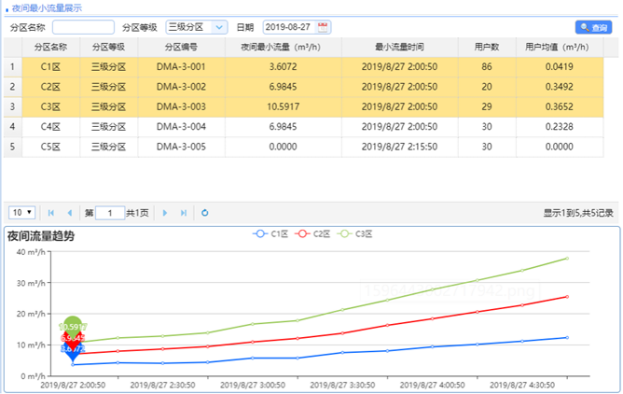Select the C3区 table row cell
Viewport: 623px width, 394px height.
click(x=51, y=107)
